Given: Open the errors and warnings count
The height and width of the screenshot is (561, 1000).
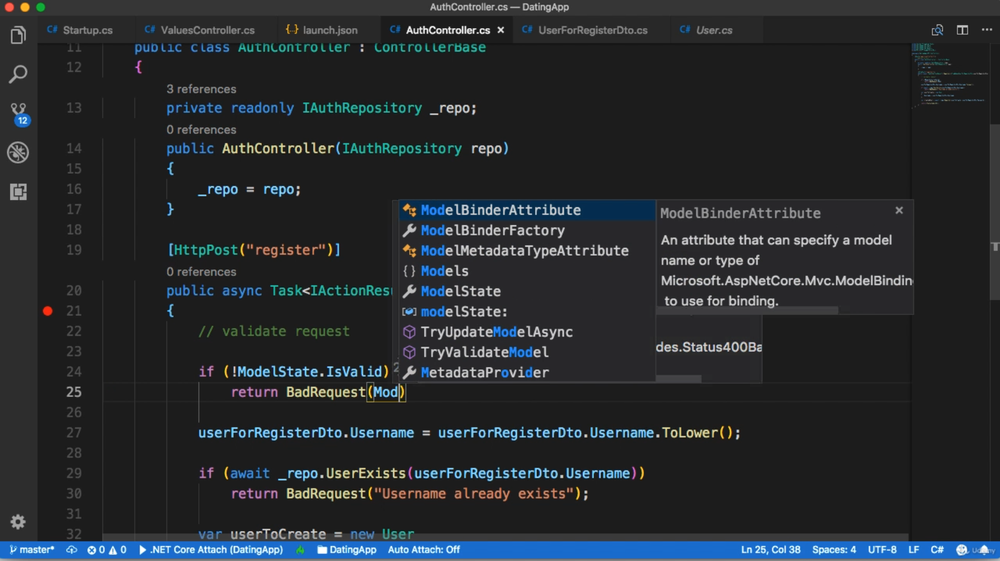Looking at the screenshot, I should pyautogui.click(x=107, y=550).
